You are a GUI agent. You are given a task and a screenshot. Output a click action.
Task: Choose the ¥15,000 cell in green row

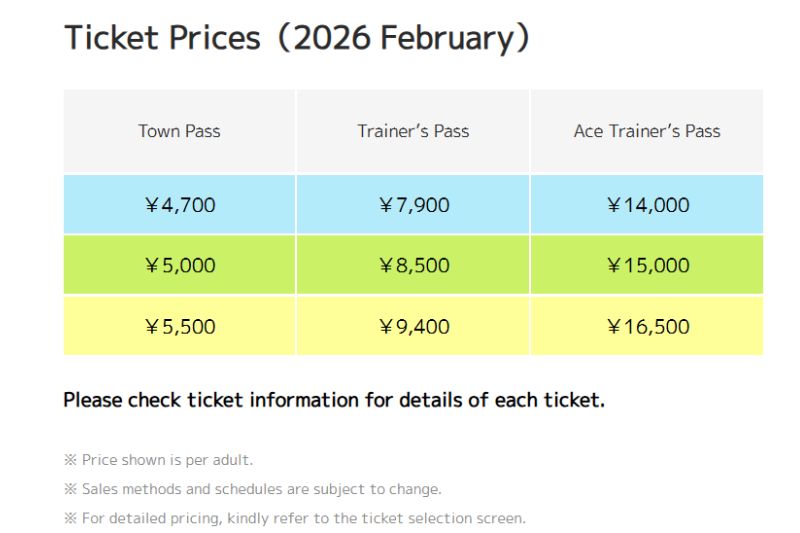pyautogui.click(x=647, y=266)
